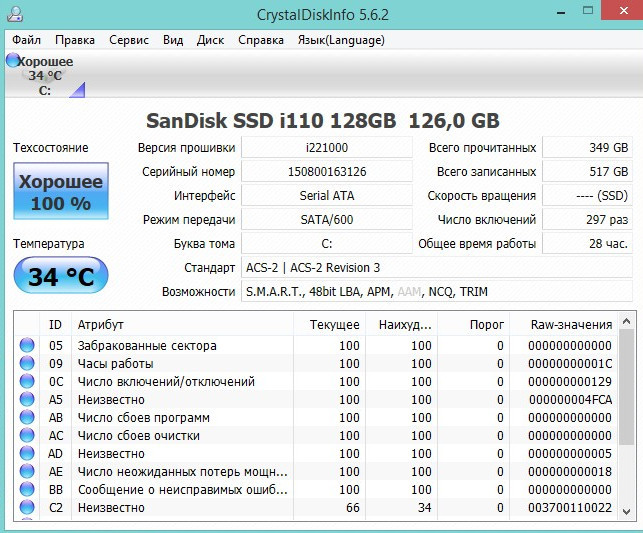Click the CrystalDiskInfo app icon in title bar
This screenshot has width=643, height=533.
[14, 14]
